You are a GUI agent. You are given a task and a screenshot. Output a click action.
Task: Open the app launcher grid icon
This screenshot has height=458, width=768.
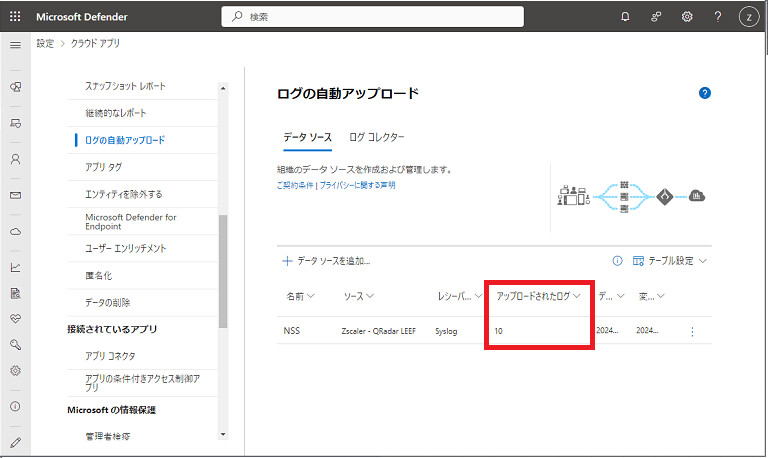pos(15,17)
